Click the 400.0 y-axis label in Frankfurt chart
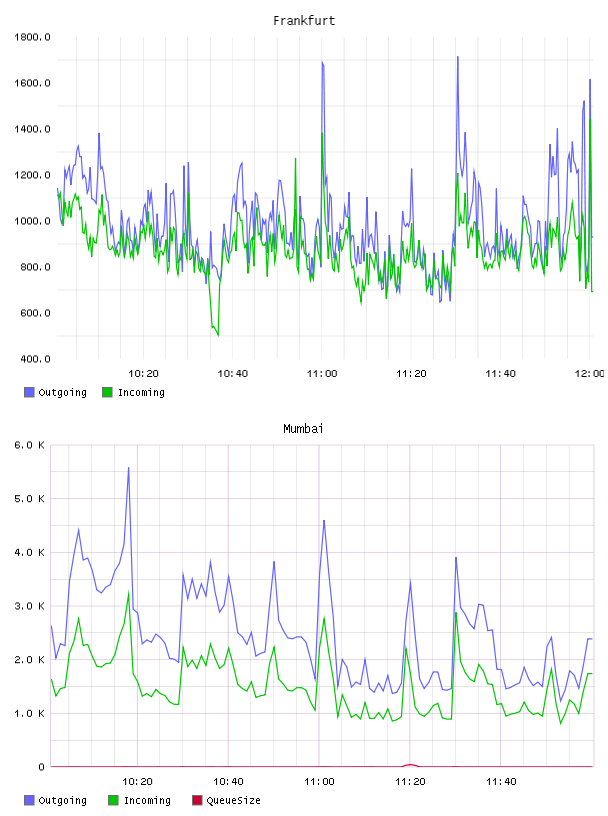608x816 pixels. [x=35, y=359]
